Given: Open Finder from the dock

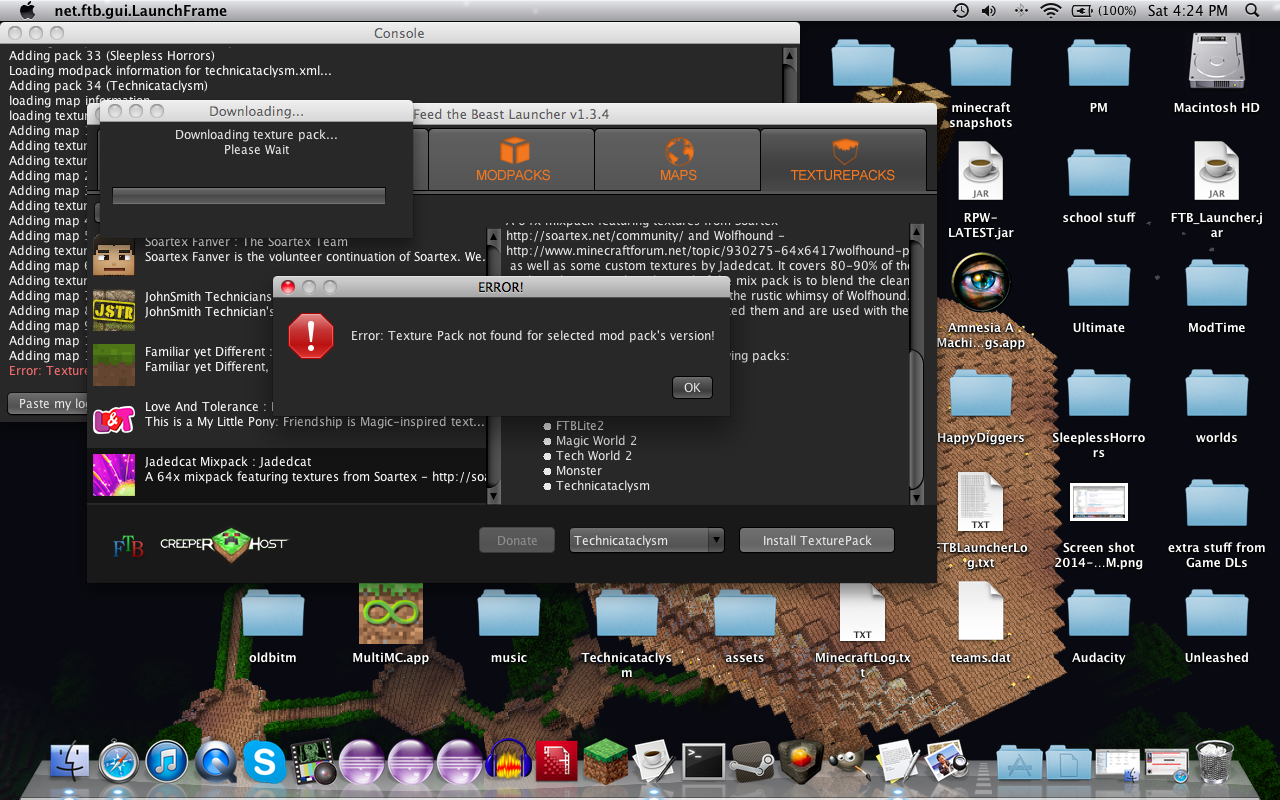Looking at the screenshot, I should pos(70,763).
